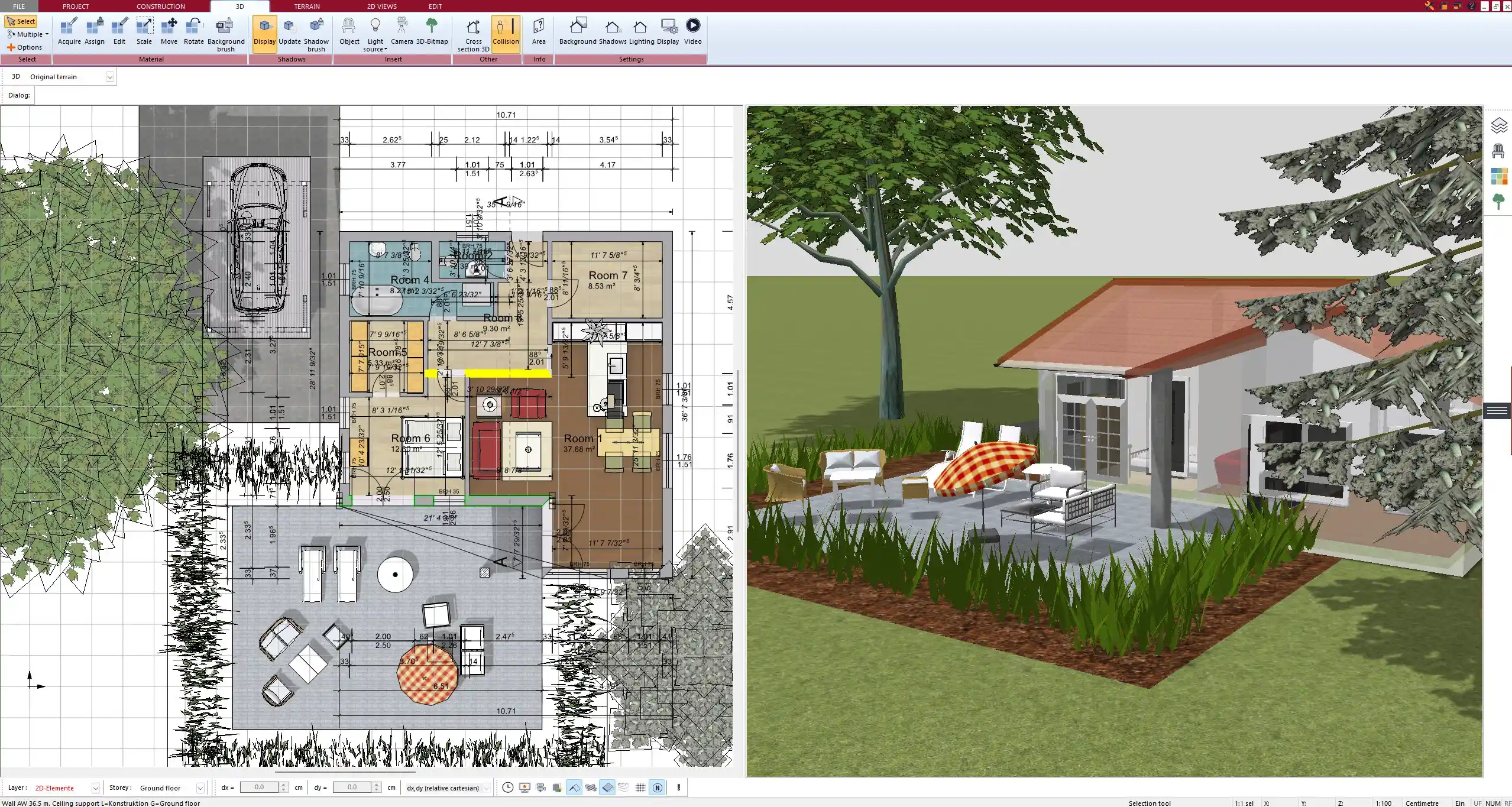1512x807 pixels.
Task: Start a Video recording of the 3D view
Action: 692,30
